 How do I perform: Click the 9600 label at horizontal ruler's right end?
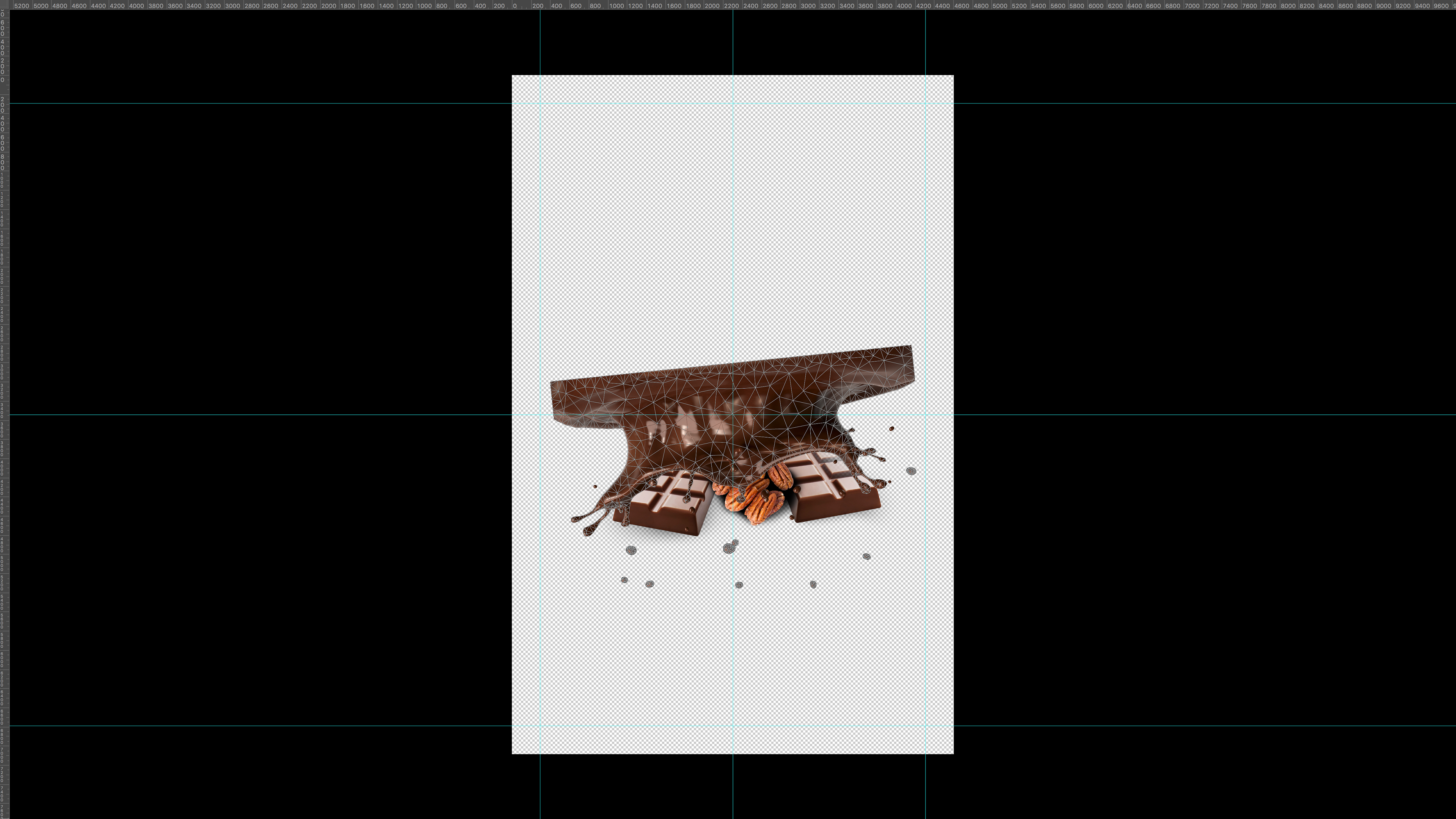click(x=1441, y=6)
